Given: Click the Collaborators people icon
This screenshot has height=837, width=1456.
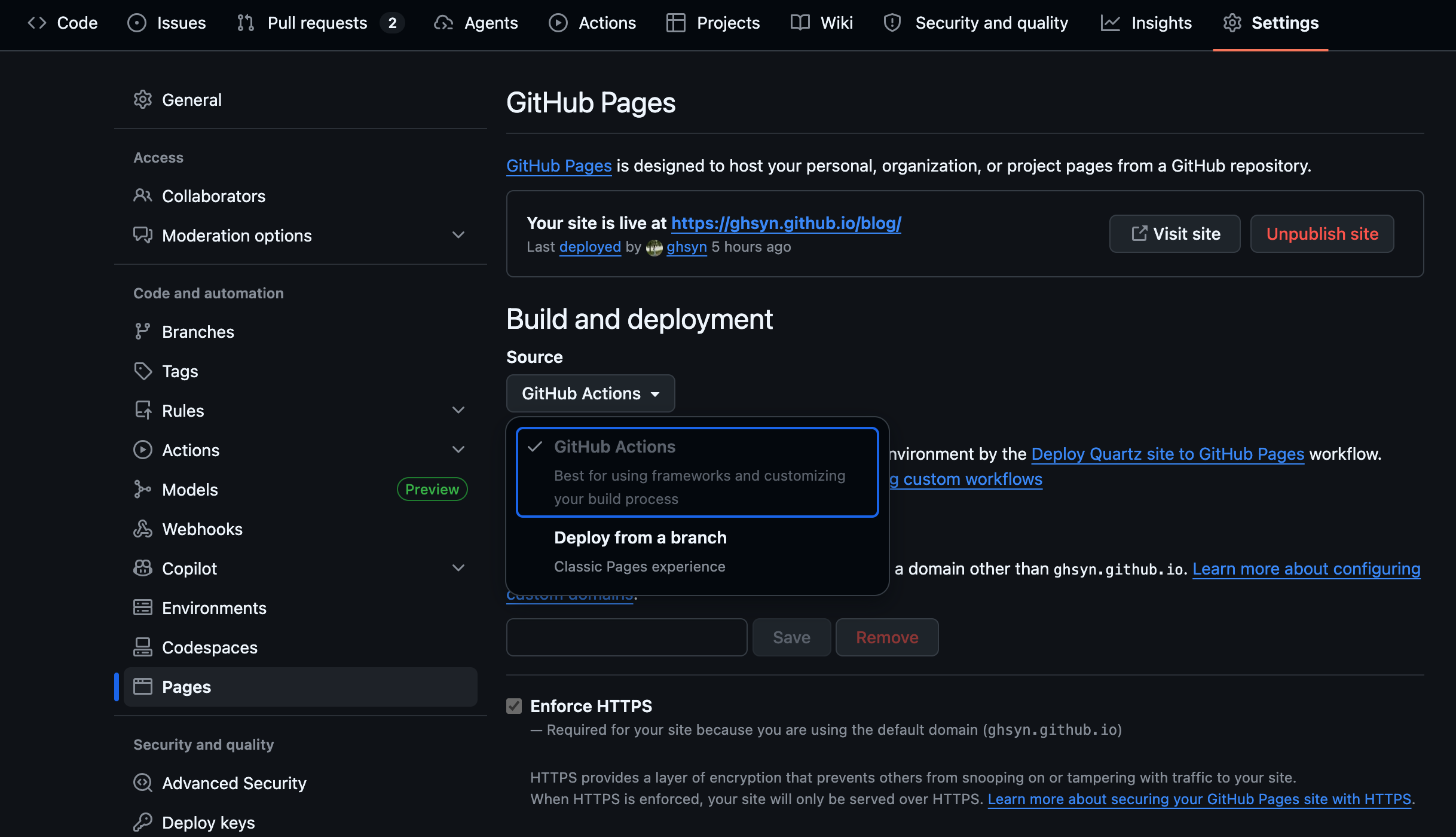Looking at the screenshot, I should (142, 196).
